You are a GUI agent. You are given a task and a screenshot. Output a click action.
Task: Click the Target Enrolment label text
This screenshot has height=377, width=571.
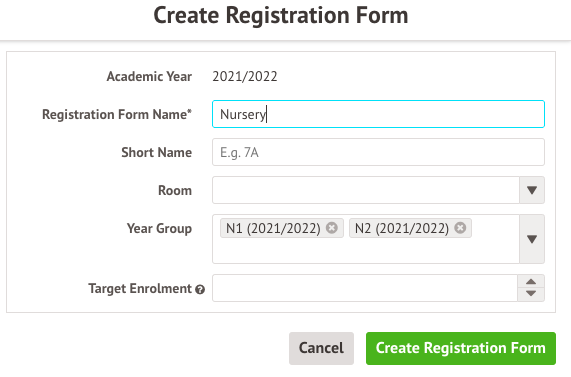tap(140, 288)
